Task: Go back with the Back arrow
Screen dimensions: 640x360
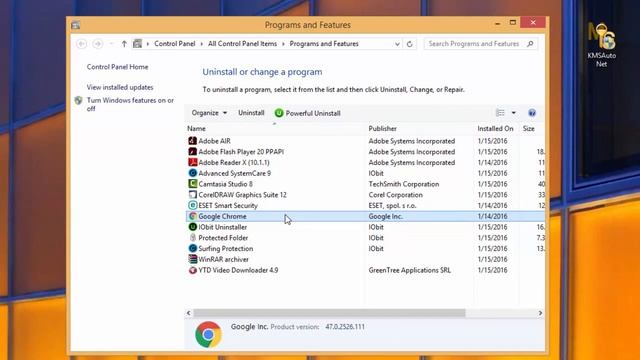Action: 81,44
